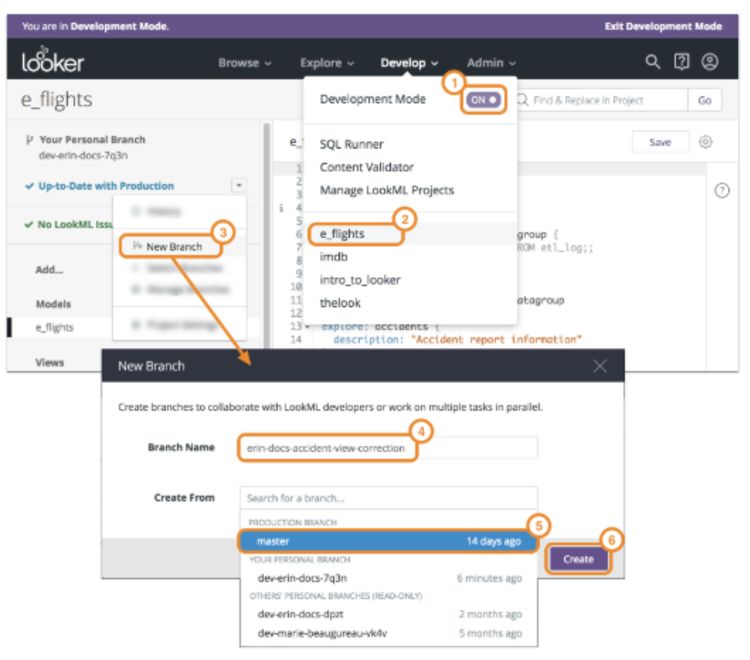Open the Admin dropdown menu
750x660 pixels.
(x=491, y=63)
